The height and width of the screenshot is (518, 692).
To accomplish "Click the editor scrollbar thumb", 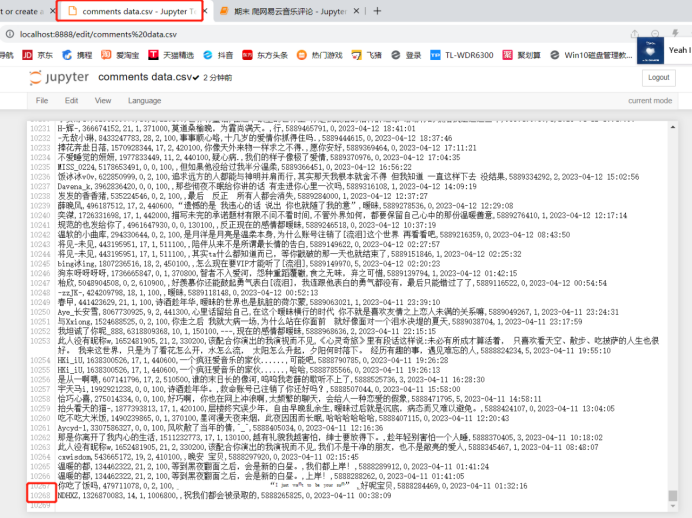I will tap(673, 495).
